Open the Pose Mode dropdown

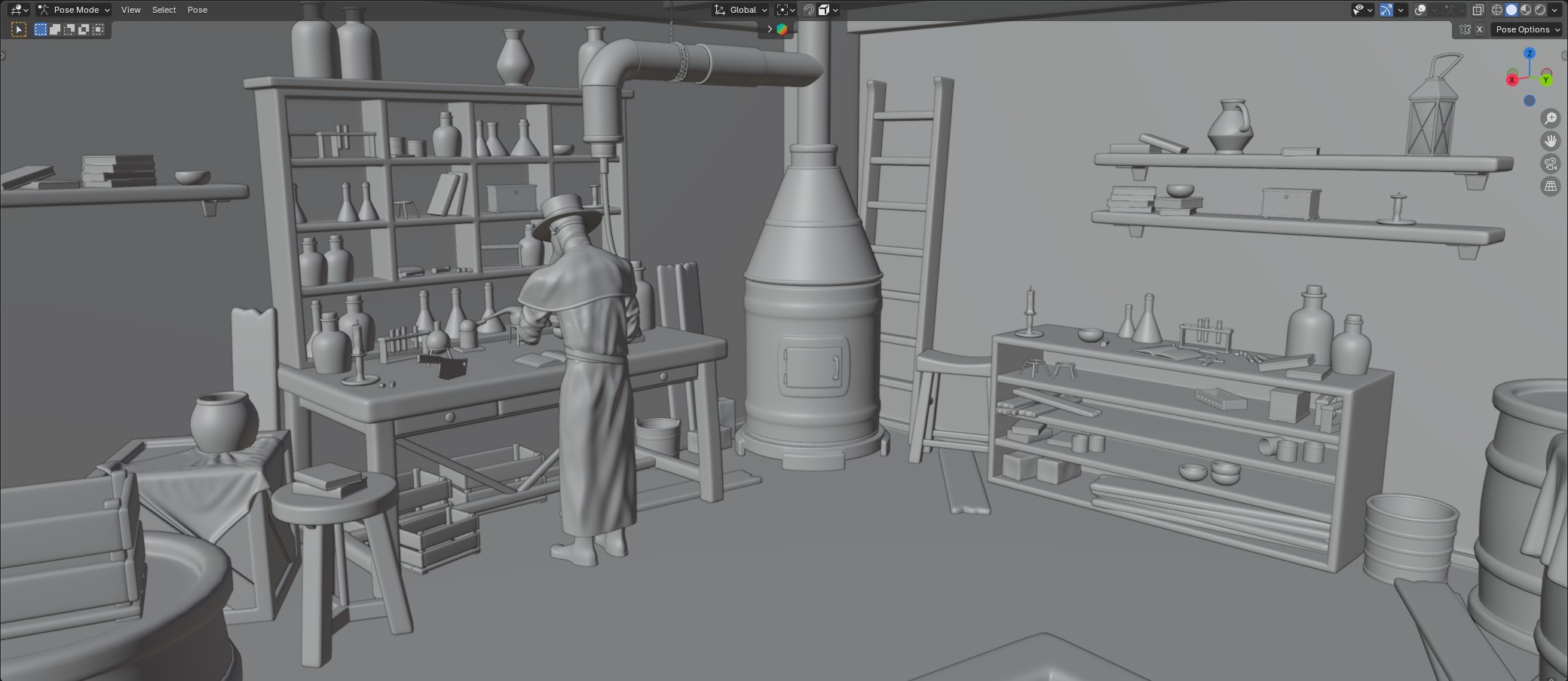75,10
